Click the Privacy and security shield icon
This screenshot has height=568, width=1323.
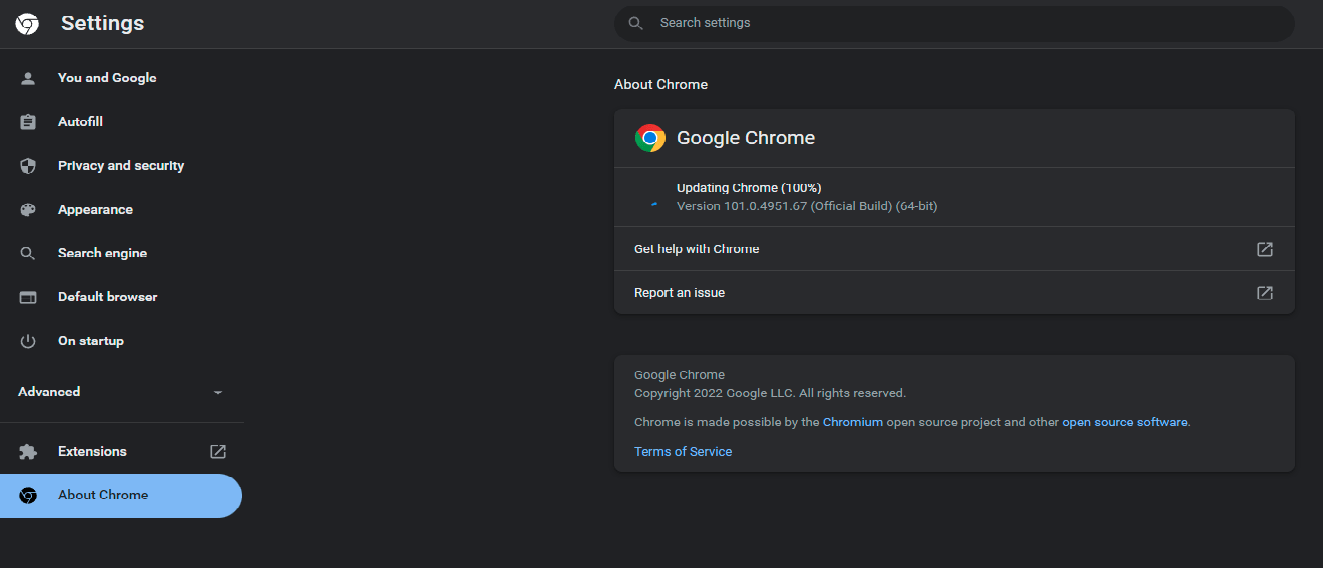(28, 166)
